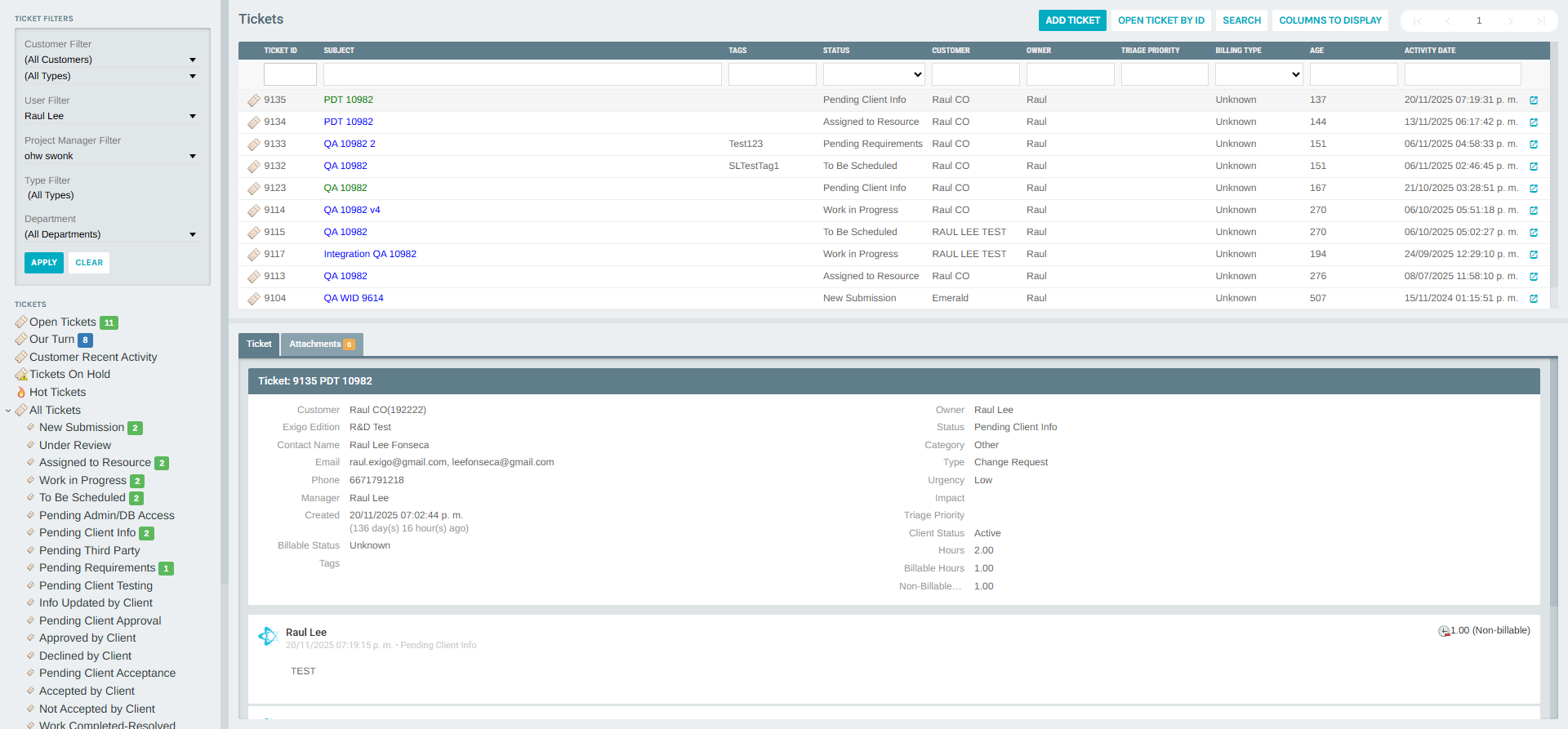Select Pending Client Info tree item
This screenshot has width=1568, height=729.
coord(87,532)
